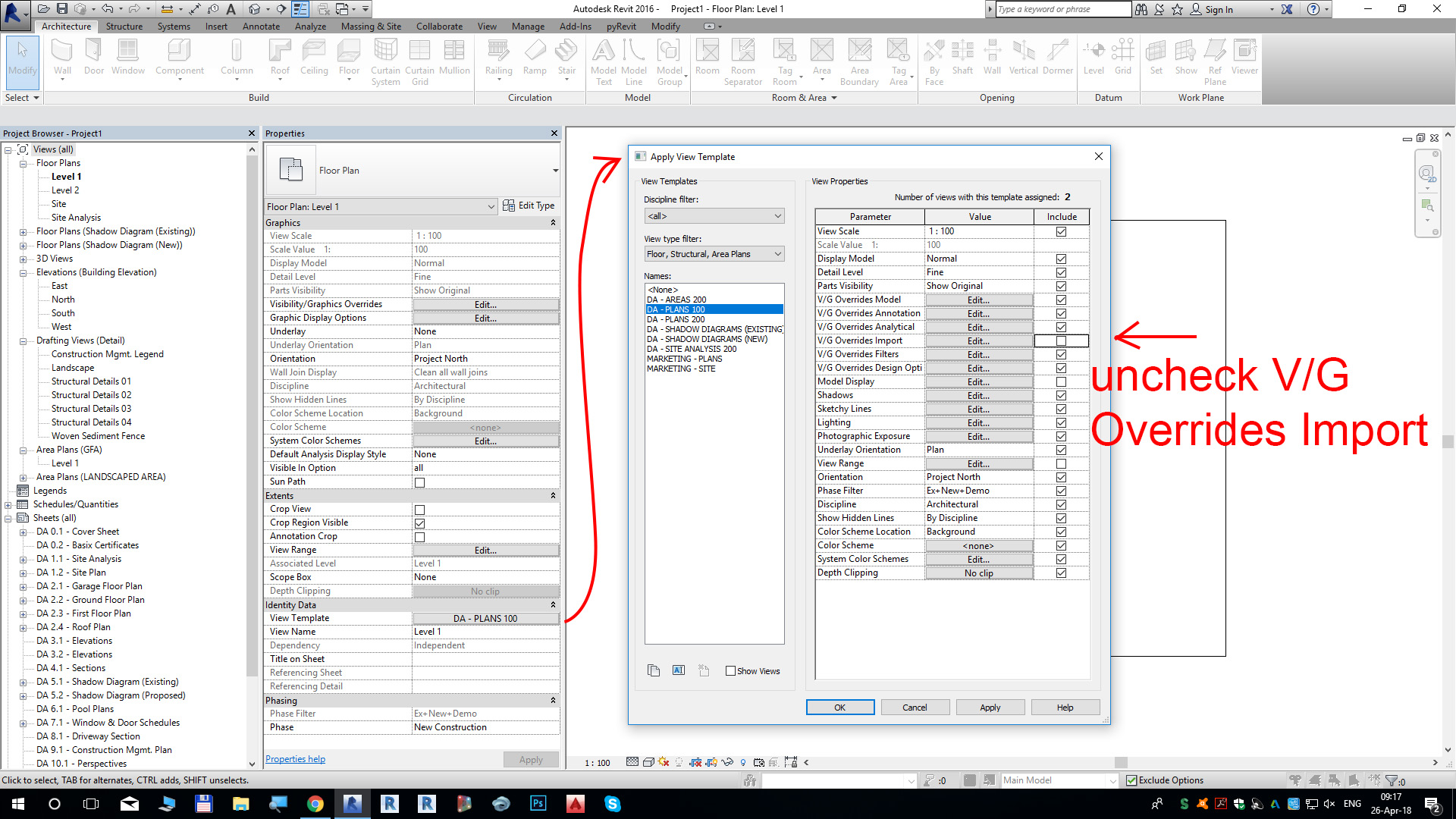This screenshot has width=1456, height=819.
Task: Click the Rename view template icon
Action: tap(679, 670)
